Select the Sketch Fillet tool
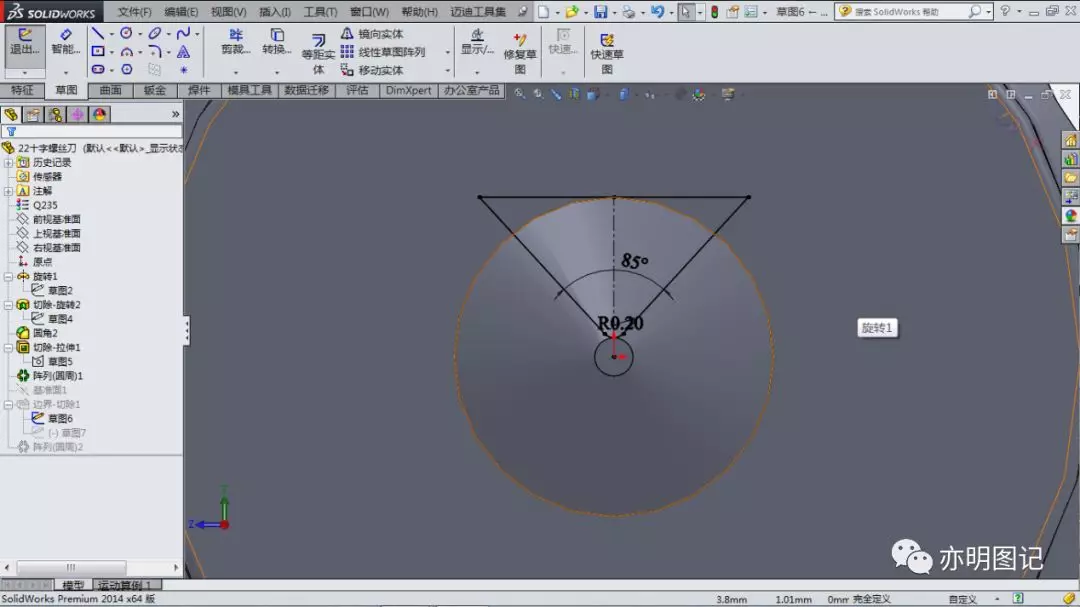Viewport: 1080px width, 607px height. point(154,51)
